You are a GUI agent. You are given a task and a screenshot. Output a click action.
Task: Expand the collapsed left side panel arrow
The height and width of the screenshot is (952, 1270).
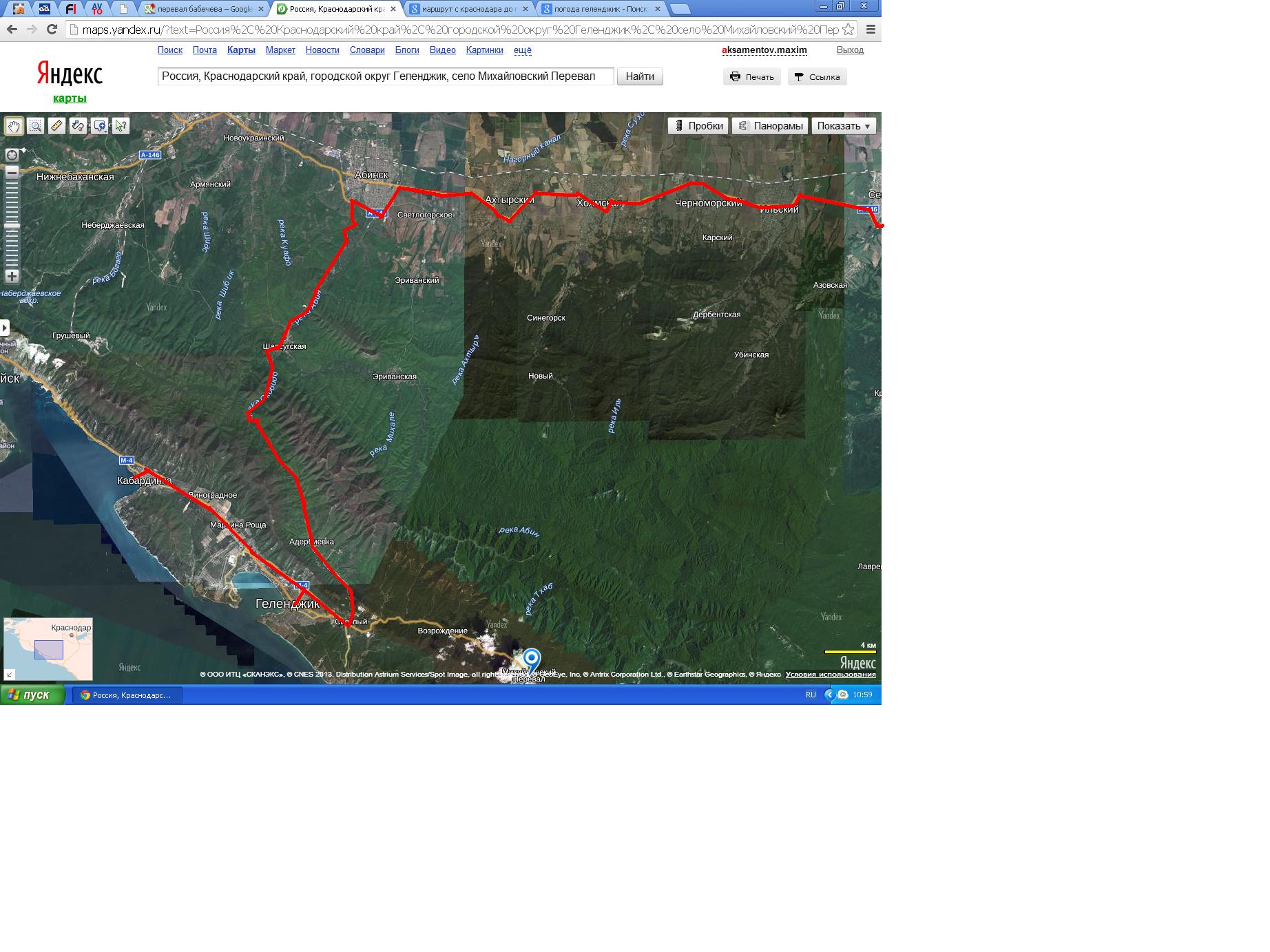point(5,328)
